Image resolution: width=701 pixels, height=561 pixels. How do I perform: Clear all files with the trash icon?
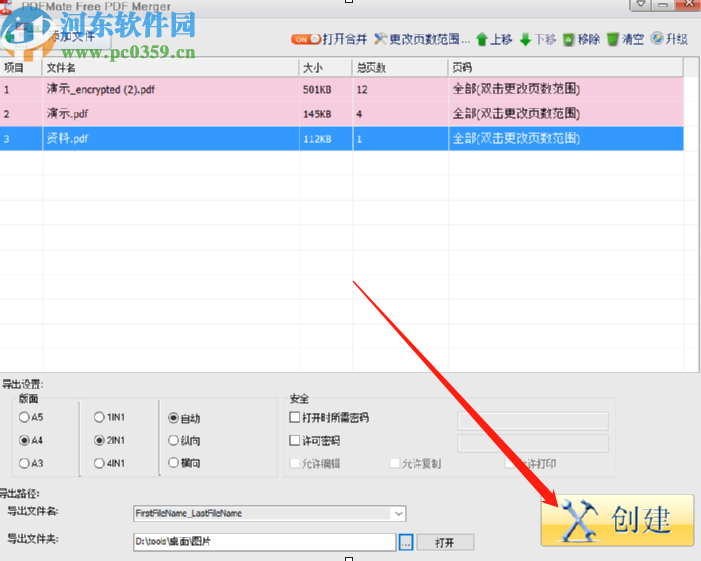point(625,39)
